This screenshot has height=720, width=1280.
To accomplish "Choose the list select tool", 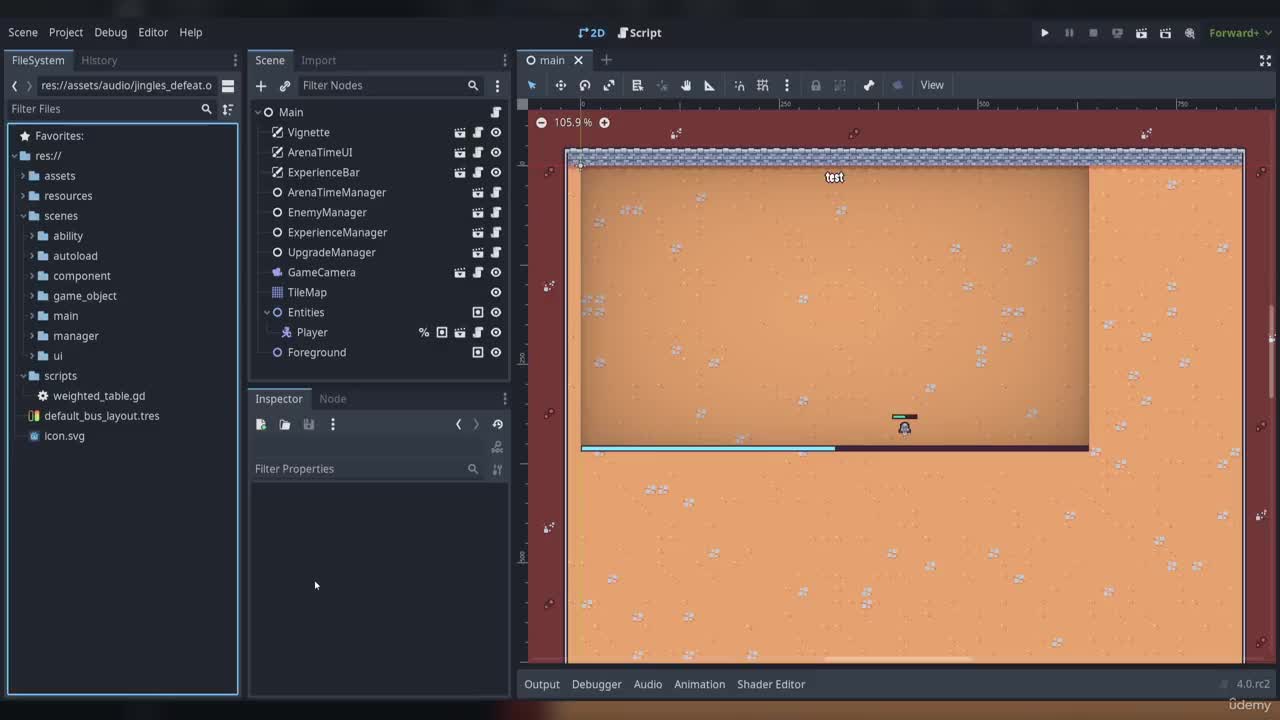I will 637,85.
